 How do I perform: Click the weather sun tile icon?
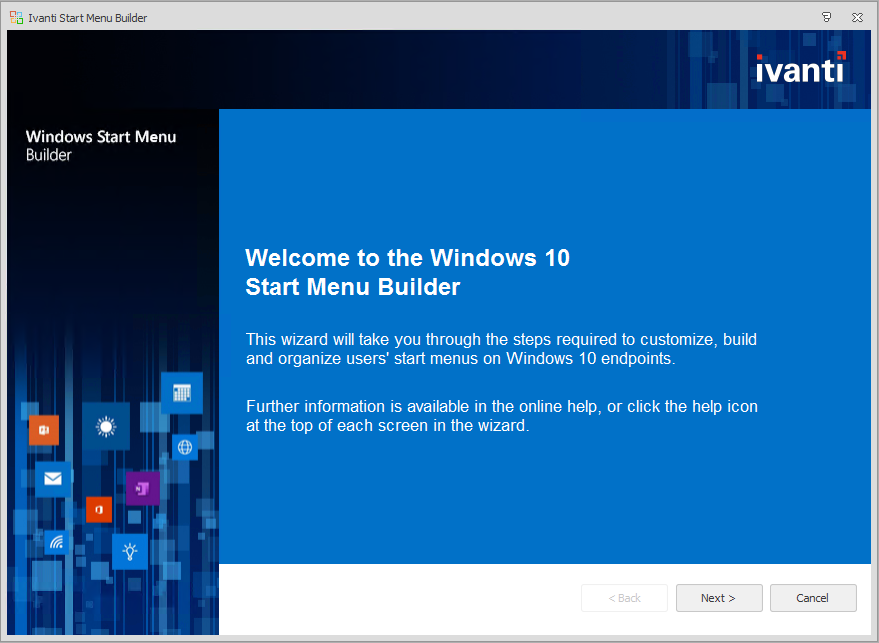(x=105, y=427)
